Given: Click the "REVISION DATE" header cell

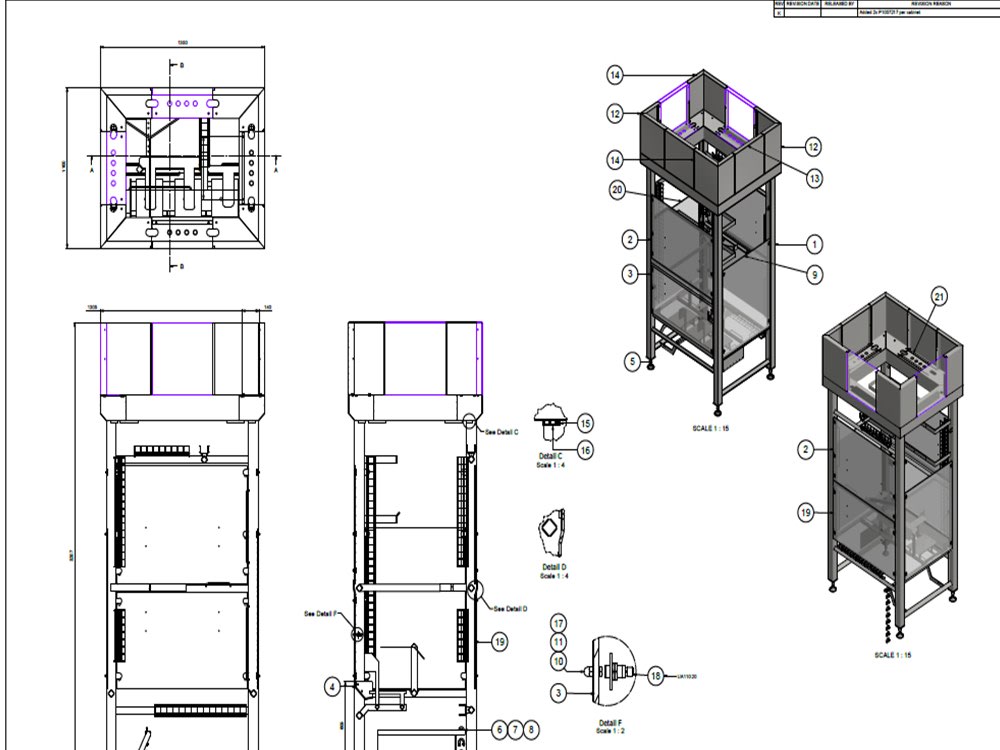Looking at the screenshot, I should (802, 3).
